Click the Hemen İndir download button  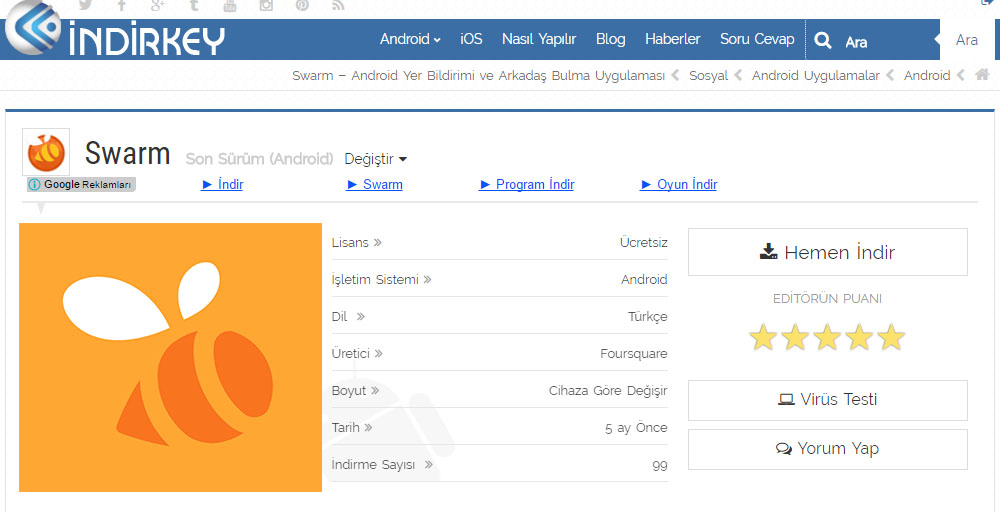[828, 252]
